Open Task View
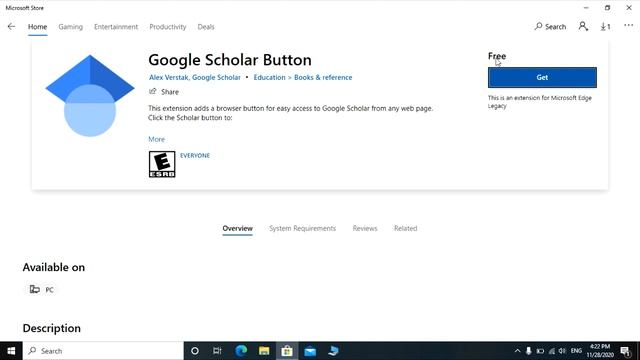 pyautogui.click(x=217, y=351)
